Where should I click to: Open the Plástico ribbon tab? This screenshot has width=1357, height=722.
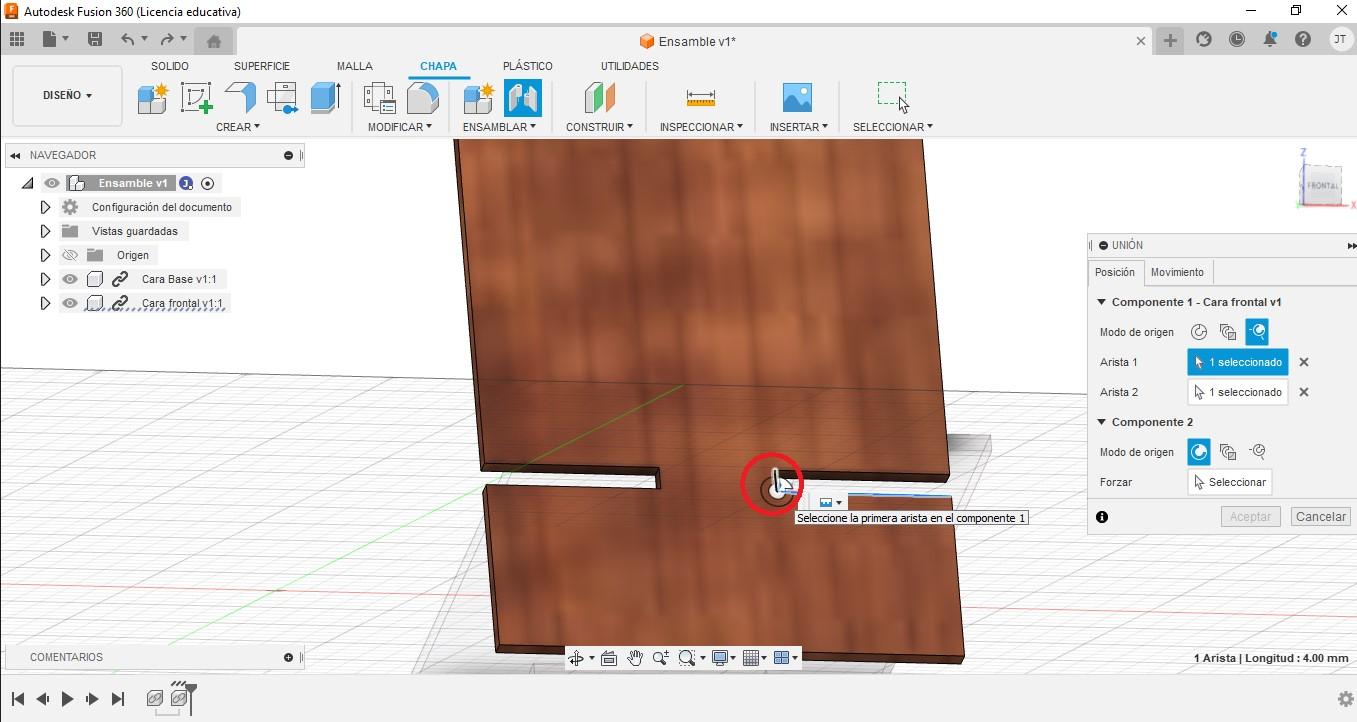click(528, 66)
